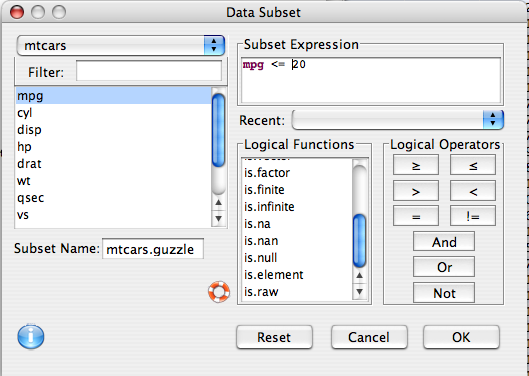Insert the not-equal operator
This screenshot has height=376, width=529.
[x=473, y=216]
